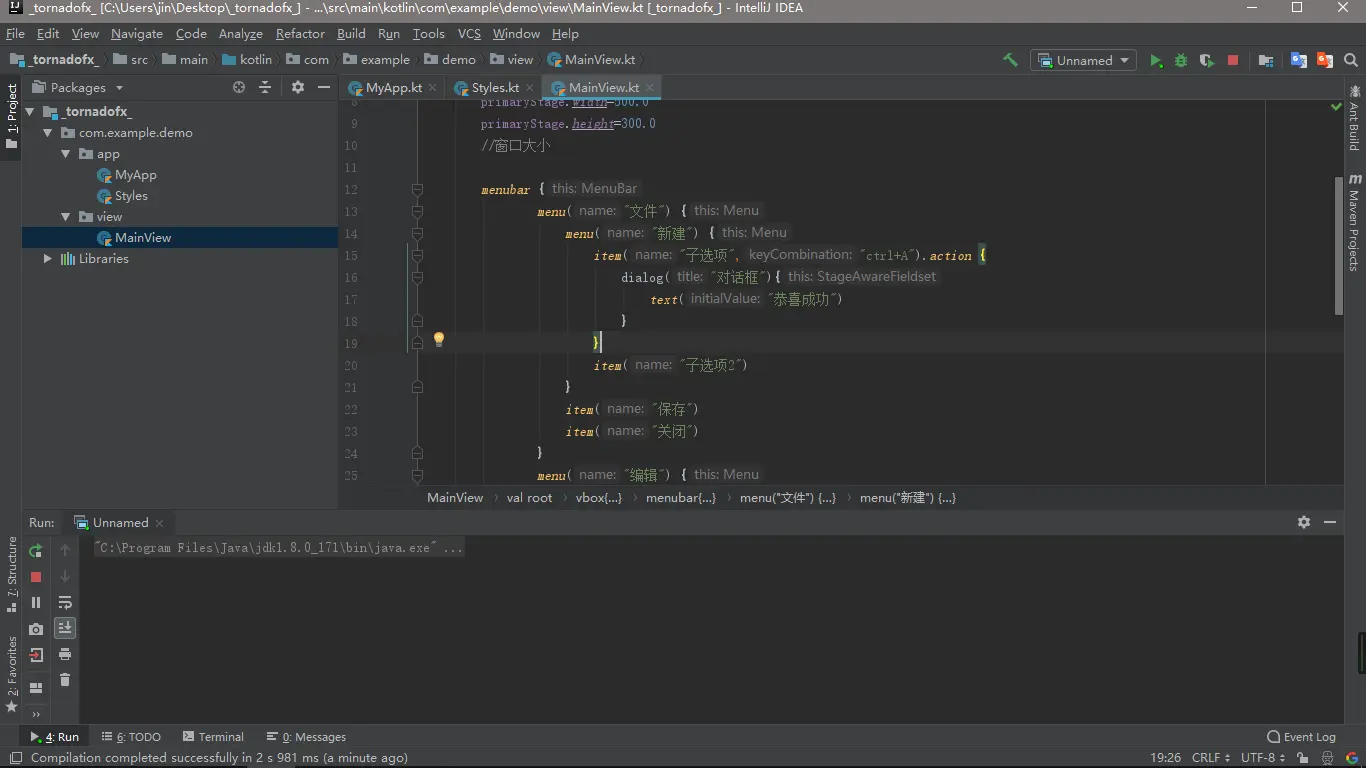
Task: Click the orange Google Translate icon
Action: 1325,60
